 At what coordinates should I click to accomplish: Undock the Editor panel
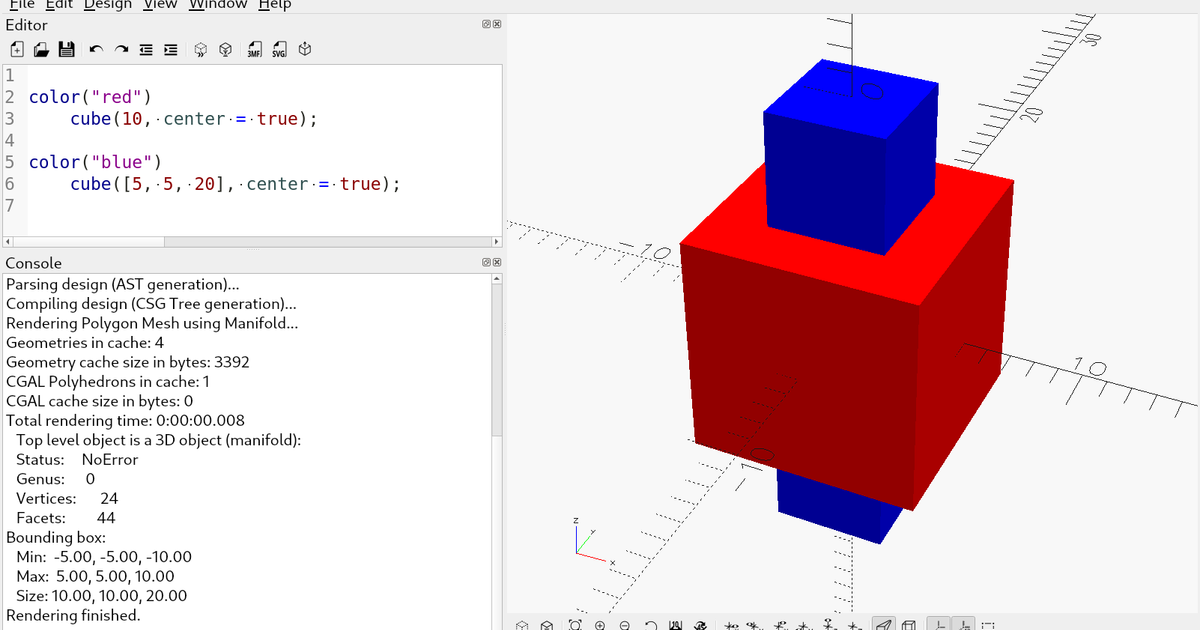click(485, 23)
